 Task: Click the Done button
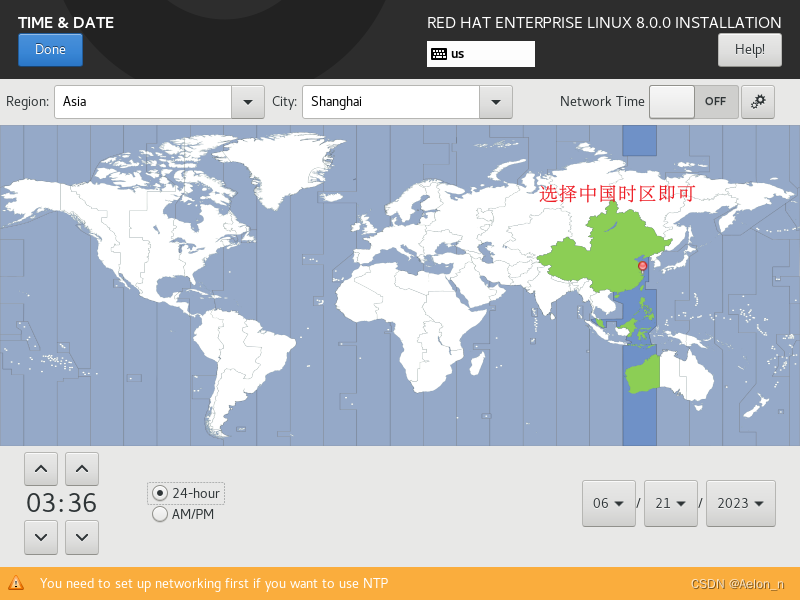(x=50, y=49)
